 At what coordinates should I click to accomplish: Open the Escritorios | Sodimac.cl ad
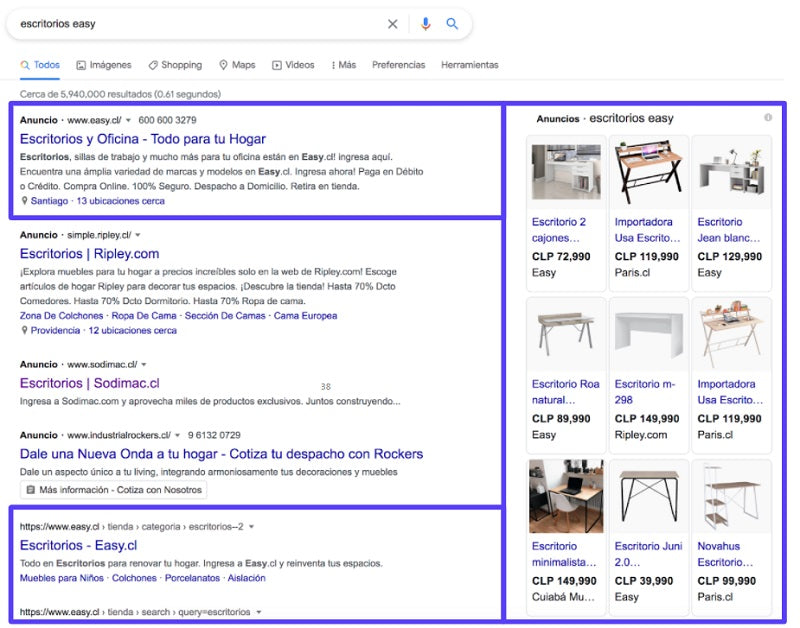coord(89,383)
